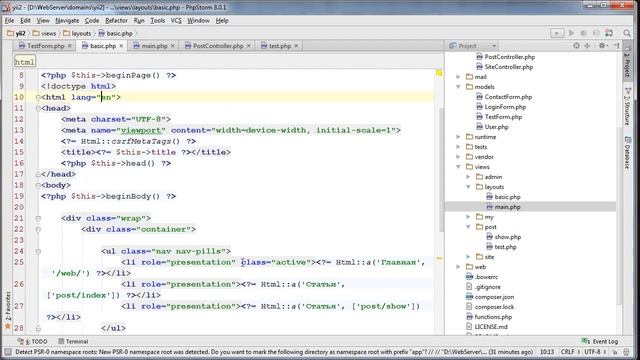Change the CRLF line separator in status bar
Image resolution: width=640 pixels, height=360 pixels.
coord(570,352)
